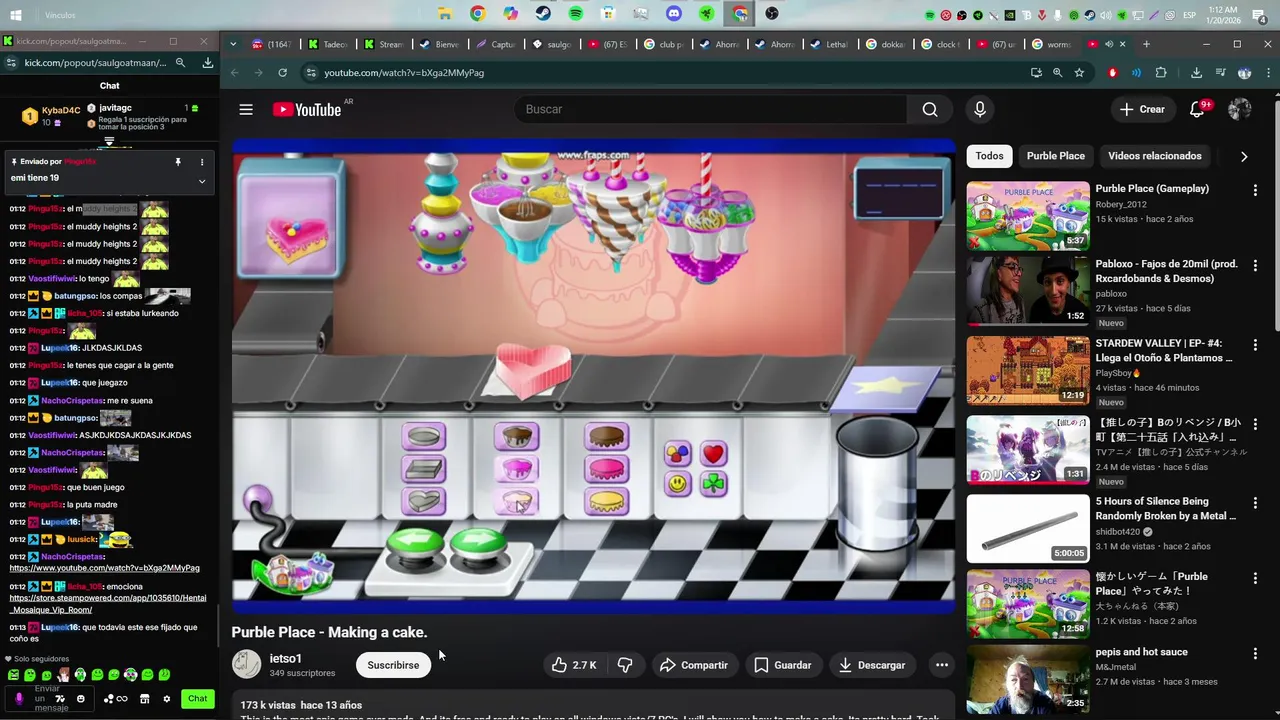Click the YouTube address bar URL
This screenshot has width=1280, height=720.
point(404,73)
